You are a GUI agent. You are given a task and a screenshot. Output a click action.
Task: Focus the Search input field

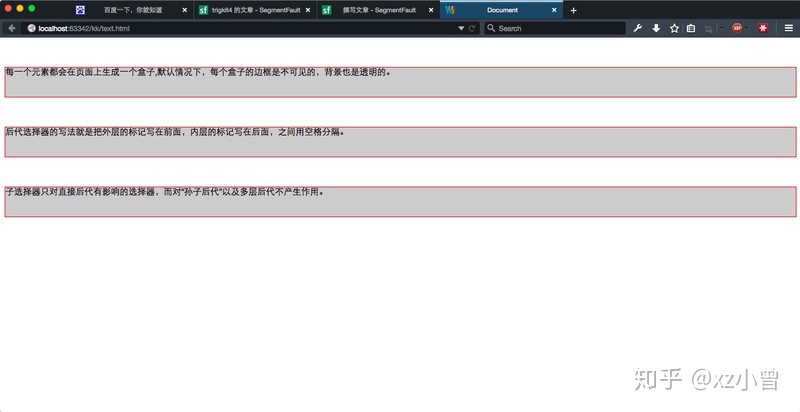point(555,29)
